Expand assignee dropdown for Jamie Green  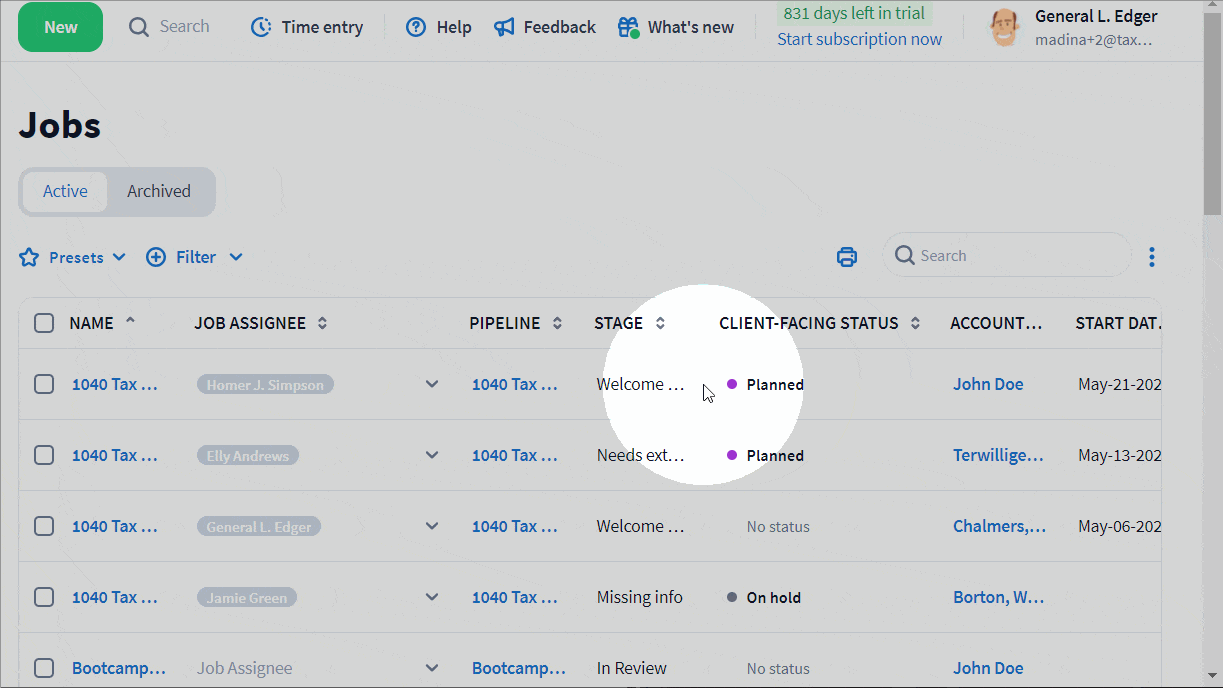point(432,597)
